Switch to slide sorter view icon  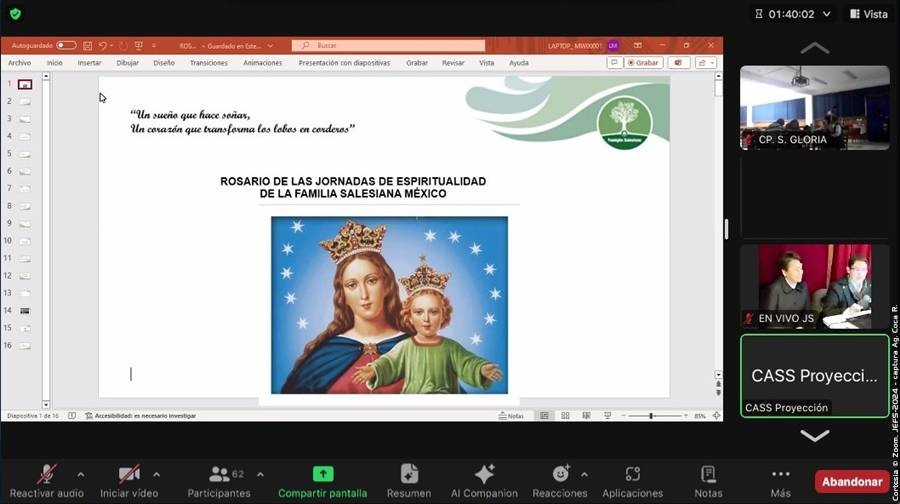[x=565, y=416]
